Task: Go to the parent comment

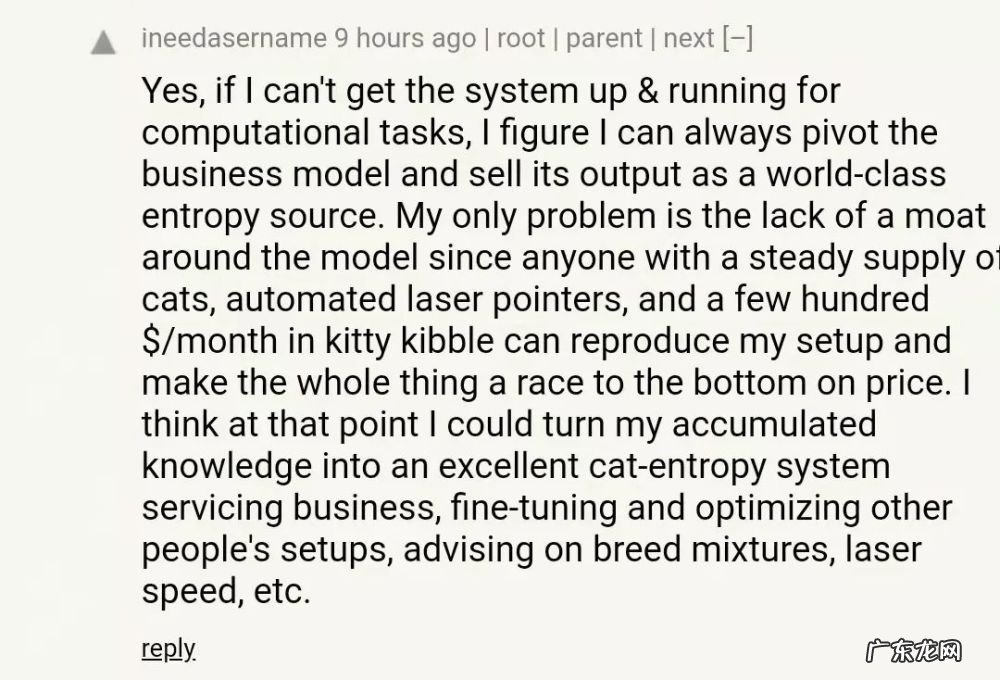Action: (603, 39)
